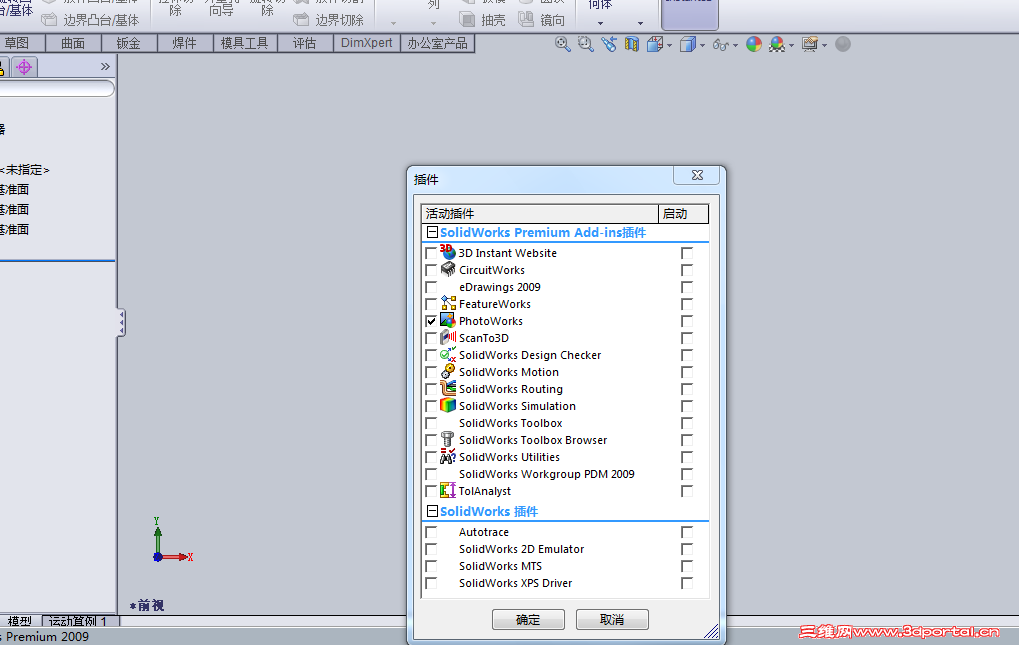This screenshot has height=645, width=1019.
Task: Switch to the 焊件 tab
Action: [x=185, y=44]
